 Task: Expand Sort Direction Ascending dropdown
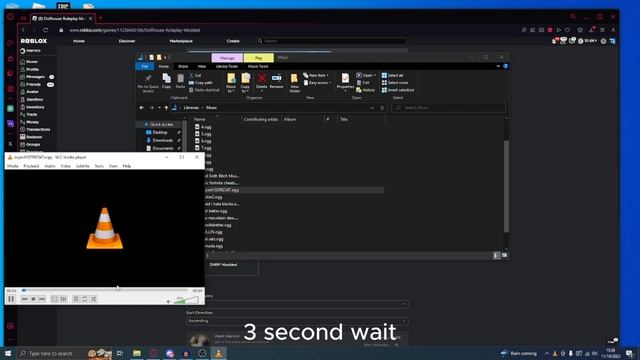pyautogui.click(x=297, y=321)
